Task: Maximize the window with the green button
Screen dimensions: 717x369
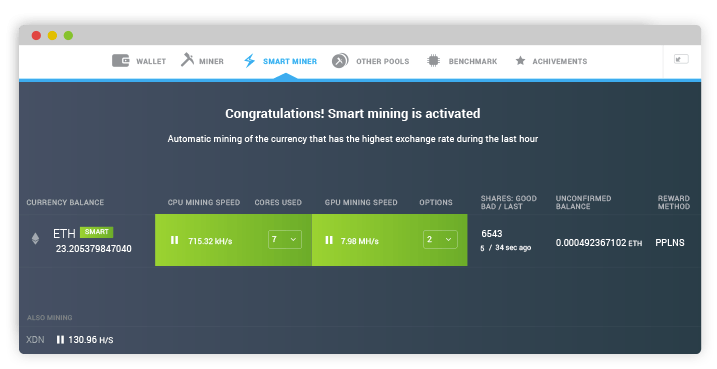Action: tap(68, 36)
